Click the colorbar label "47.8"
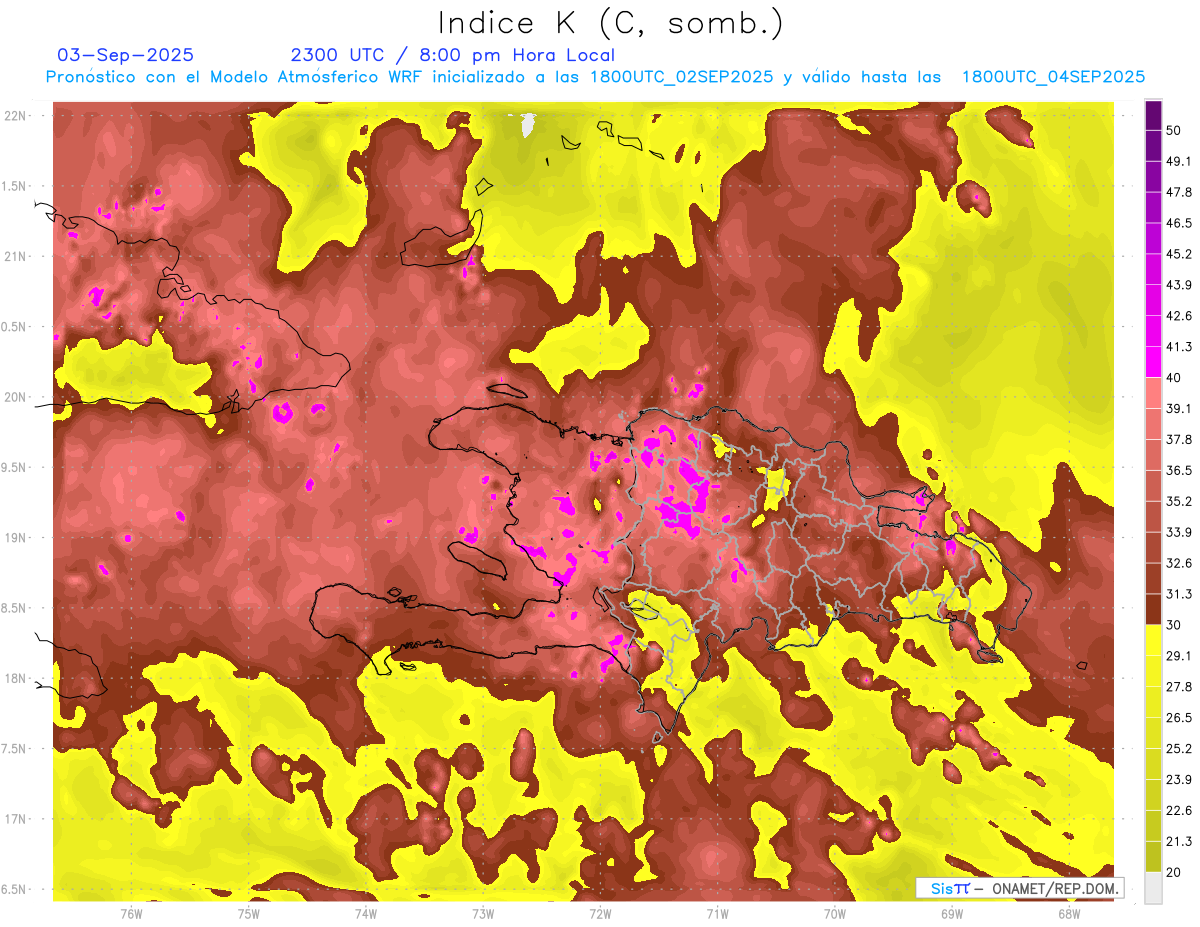1200x927 pixels. [1179, 192]
